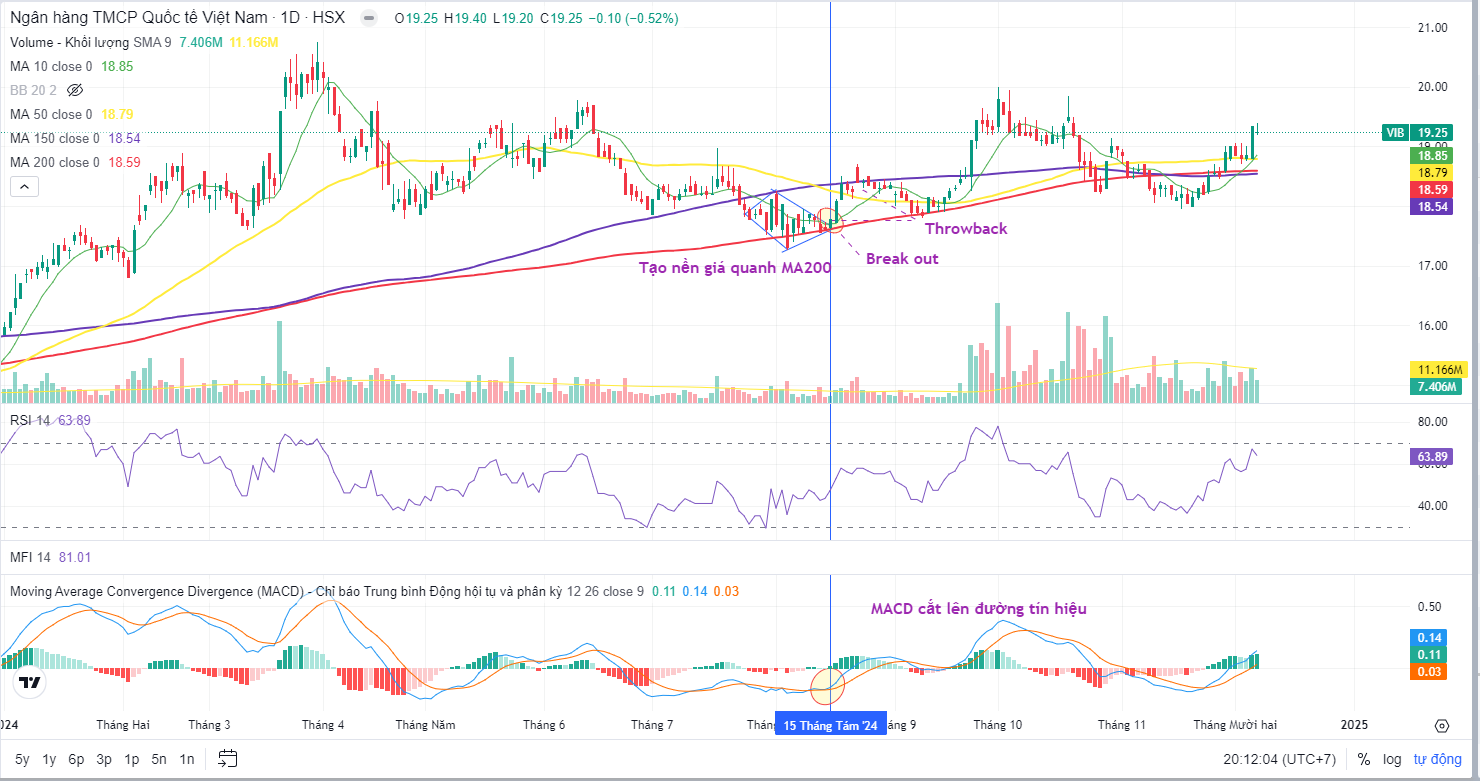Screen dimensions: 1480x781
Task: Show the hidden BB 20 2 indicator via its eye icon
Action: (73, 90)
